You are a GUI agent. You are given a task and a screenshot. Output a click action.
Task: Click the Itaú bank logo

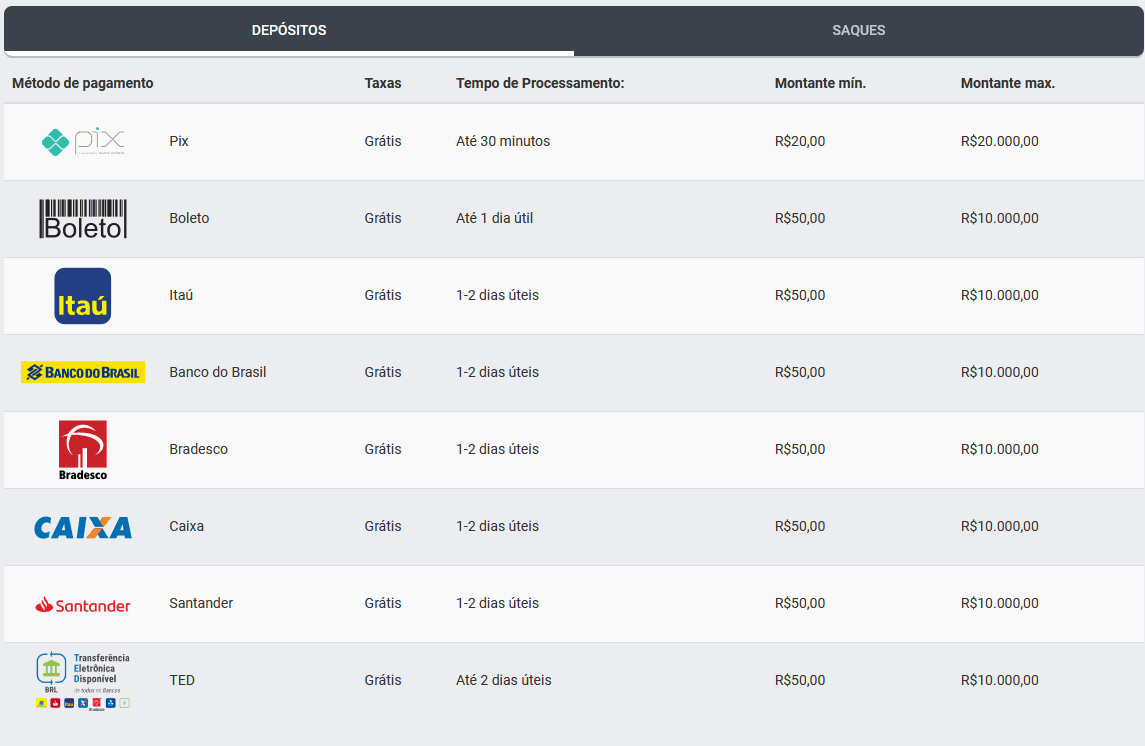[x=83, y=296]
